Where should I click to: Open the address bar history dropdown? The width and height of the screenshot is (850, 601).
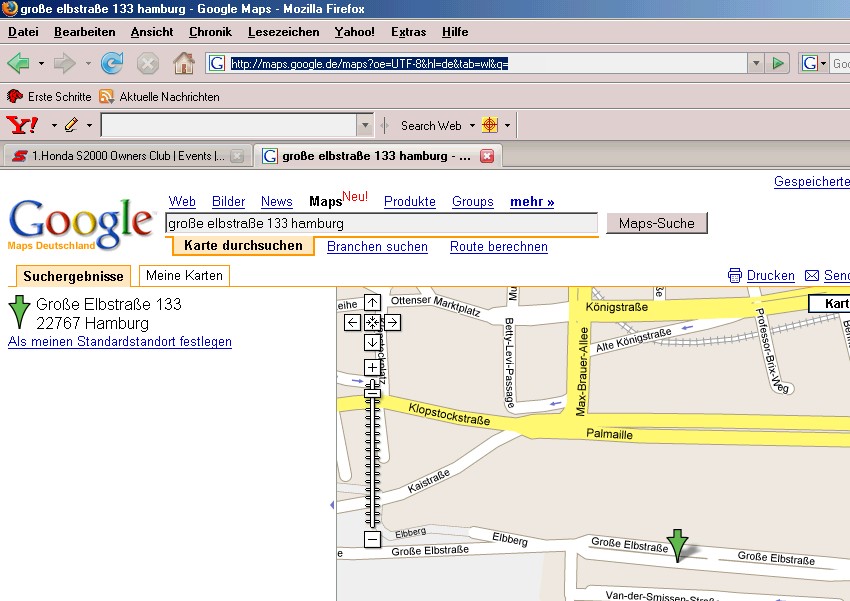pyautogui.click(x=755, y=64)
